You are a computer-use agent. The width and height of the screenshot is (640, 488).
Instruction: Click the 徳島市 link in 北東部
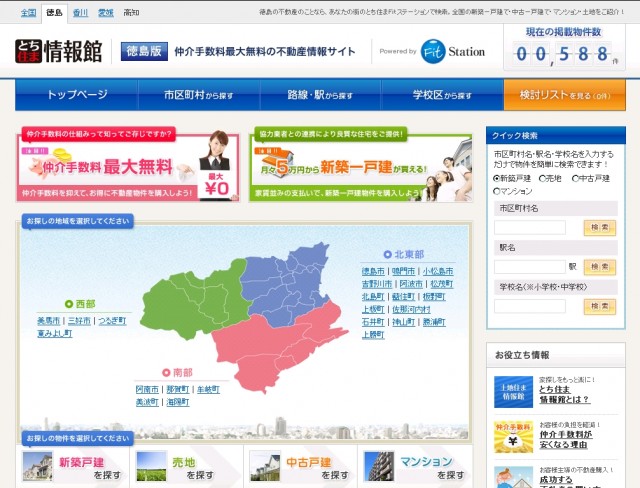[373, 271]
